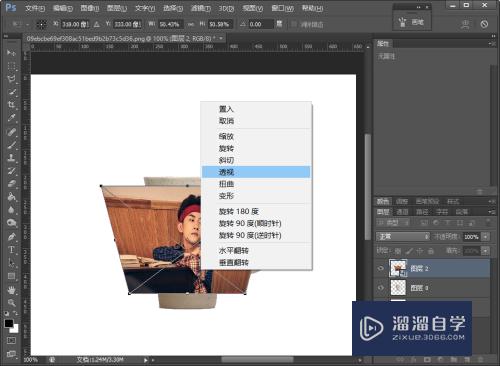
Task: Swap foreground and background colors icon
Action: click(x=16, y=314)
